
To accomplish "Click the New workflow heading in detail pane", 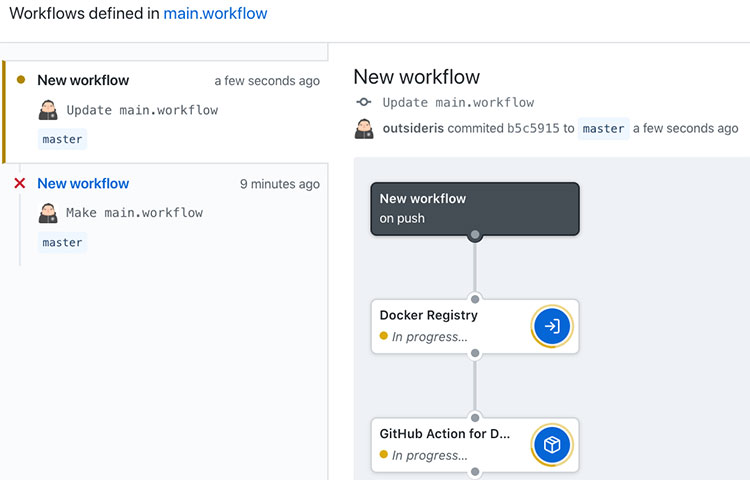I will click(417, 76).
